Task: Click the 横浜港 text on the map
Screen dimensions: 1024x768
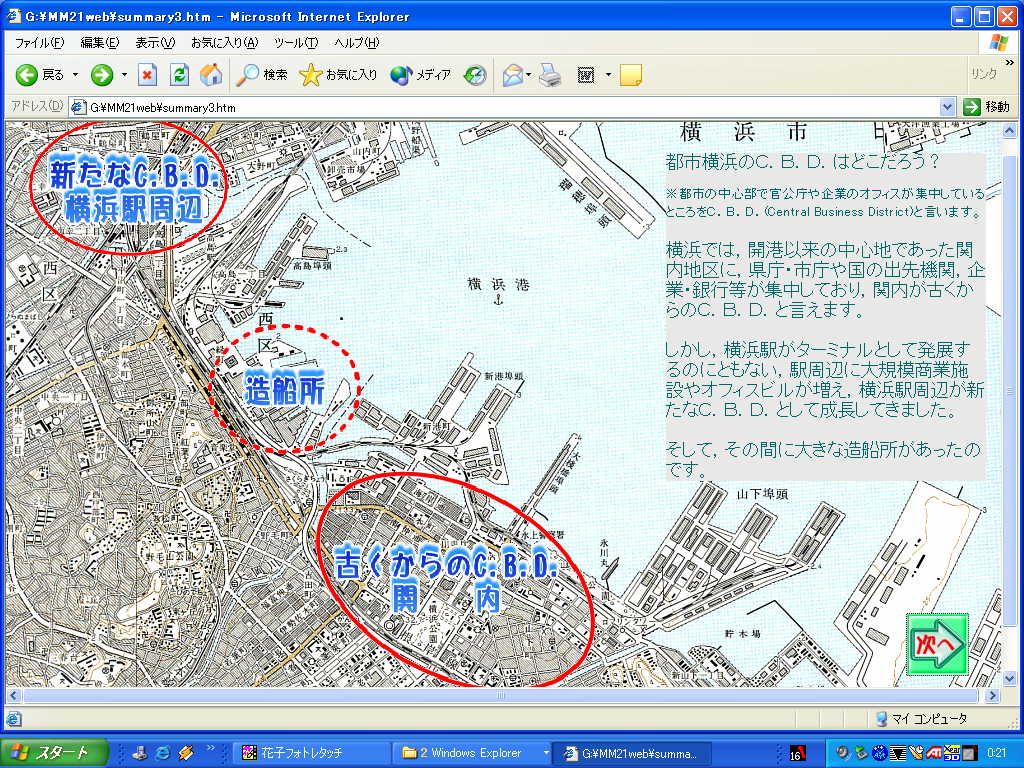Action: point(498,285)
